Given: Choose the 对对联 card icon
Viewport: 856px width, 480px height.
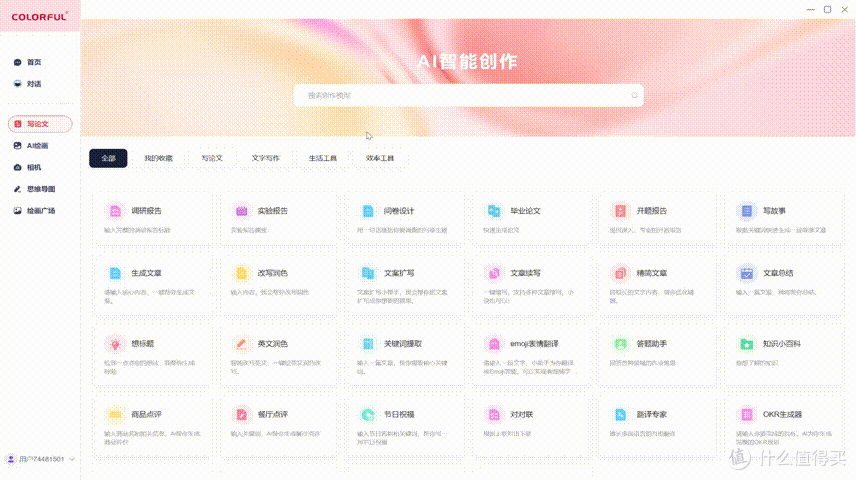Looking at the screenshot, I should click(494, 415).
